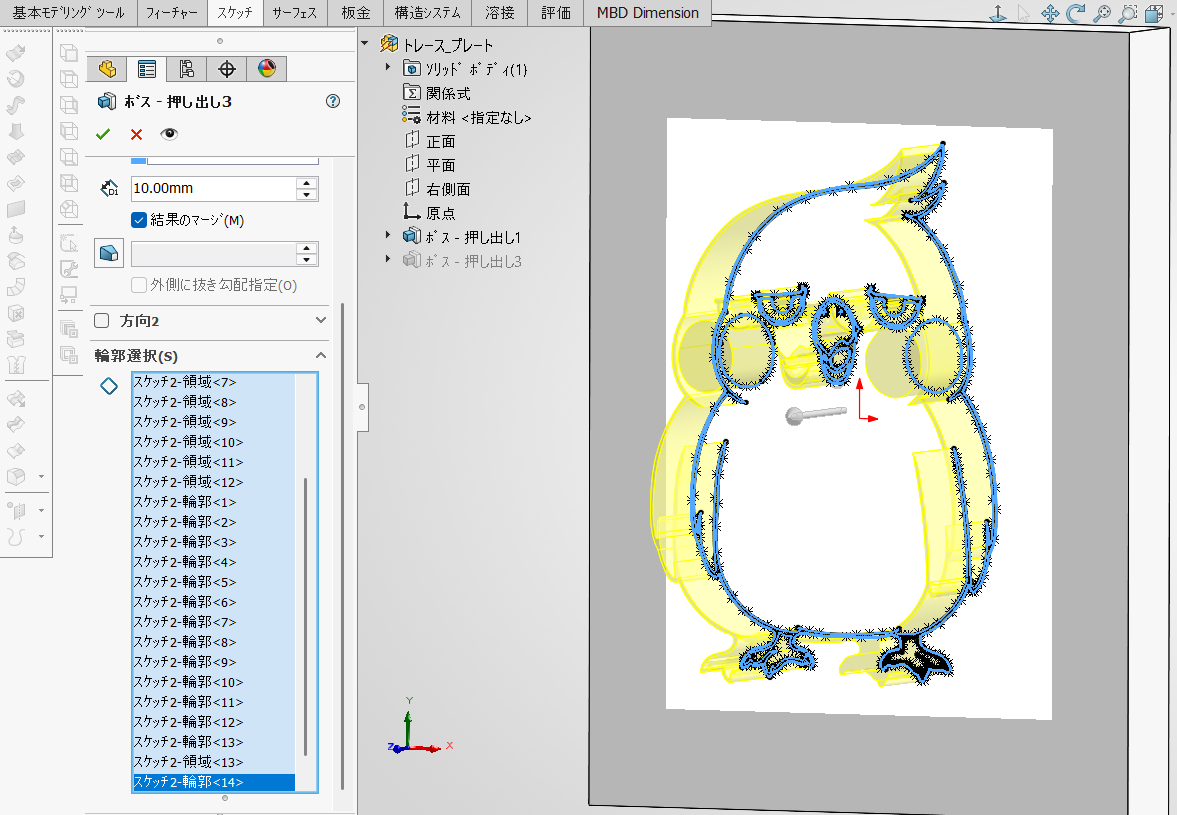Expand the ボス - 押し出し1 node
This screenshot has width=1177, height=815.
click(x=388, y=236)
